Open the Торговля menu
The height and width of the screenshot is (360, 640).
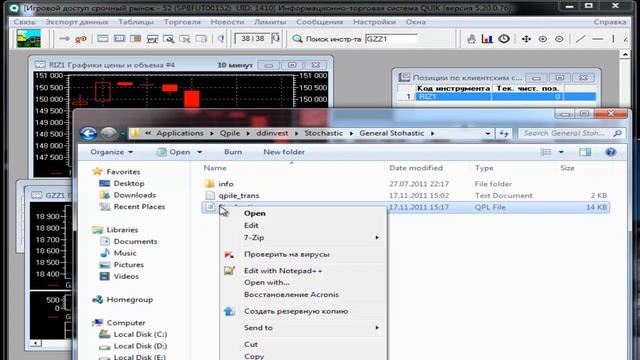pos(182,22)
